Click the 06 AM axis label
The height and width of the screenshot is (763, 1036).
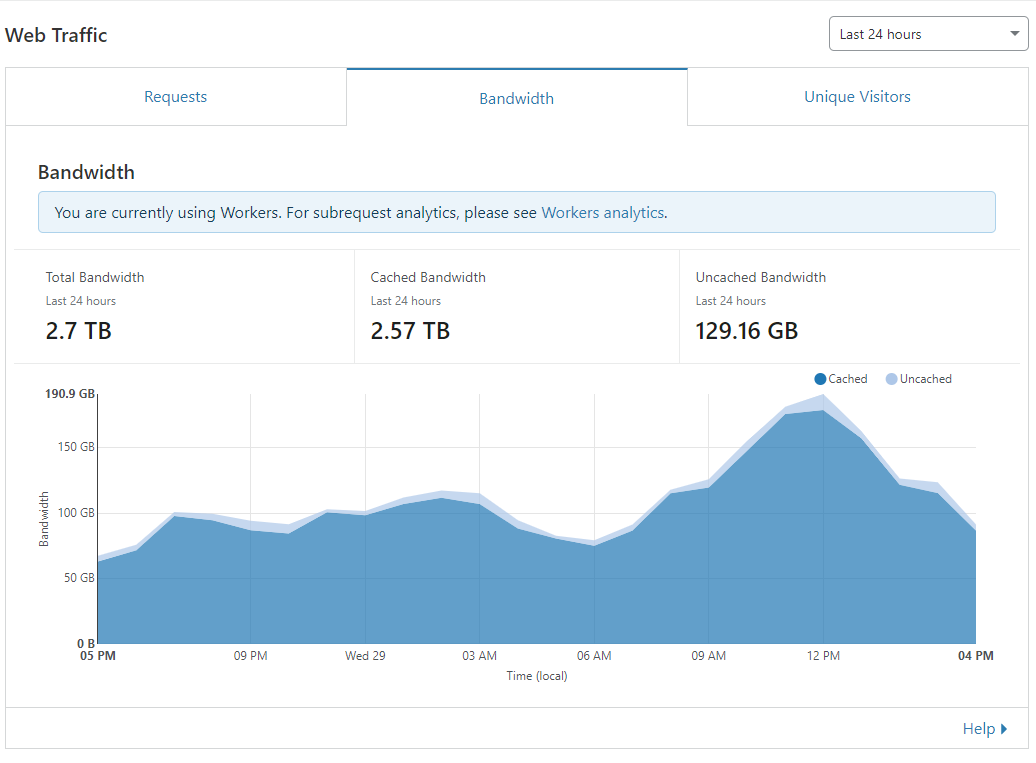594,656
